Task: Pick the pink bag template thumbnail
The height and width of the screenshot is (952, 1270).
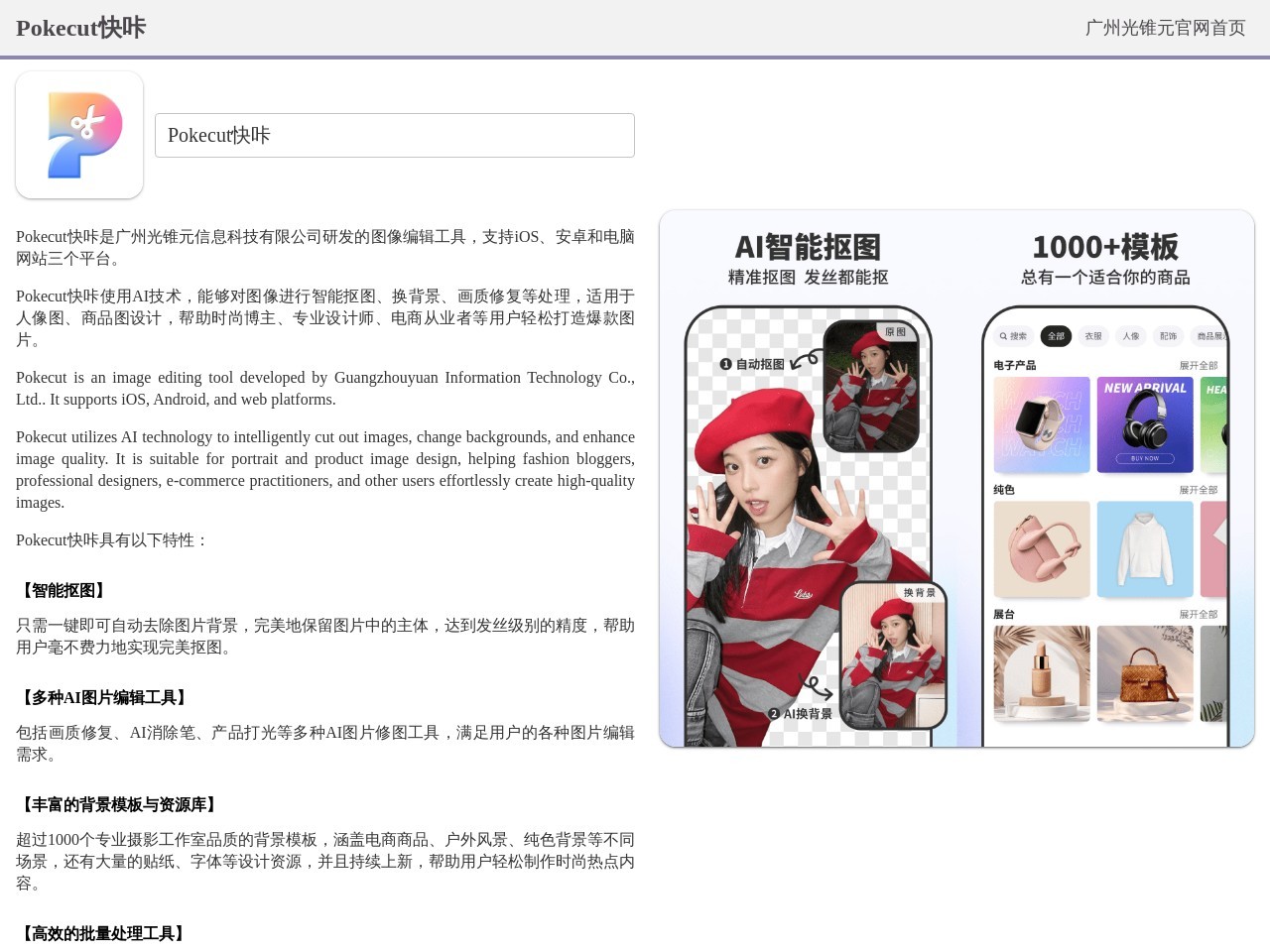Action: (x=1042, y=549)
